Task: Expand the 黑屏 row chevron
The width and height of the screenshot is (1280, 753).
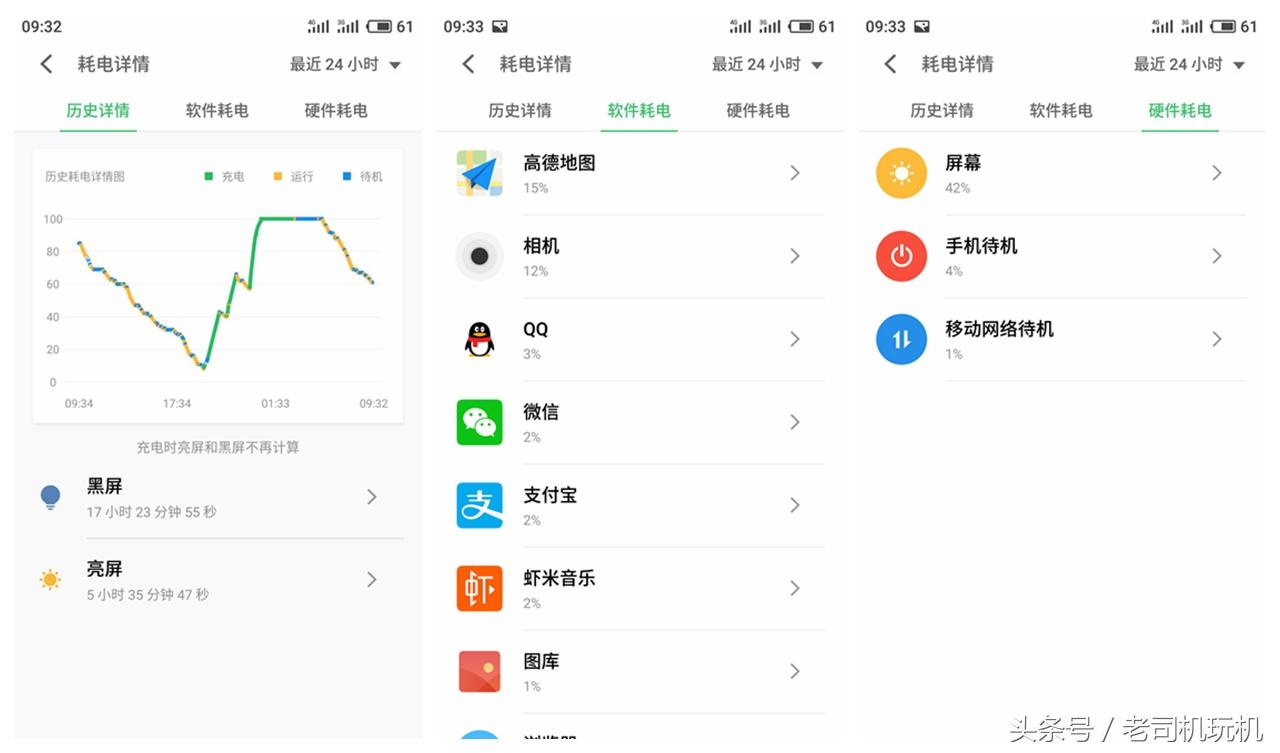Action: (372, 497)
